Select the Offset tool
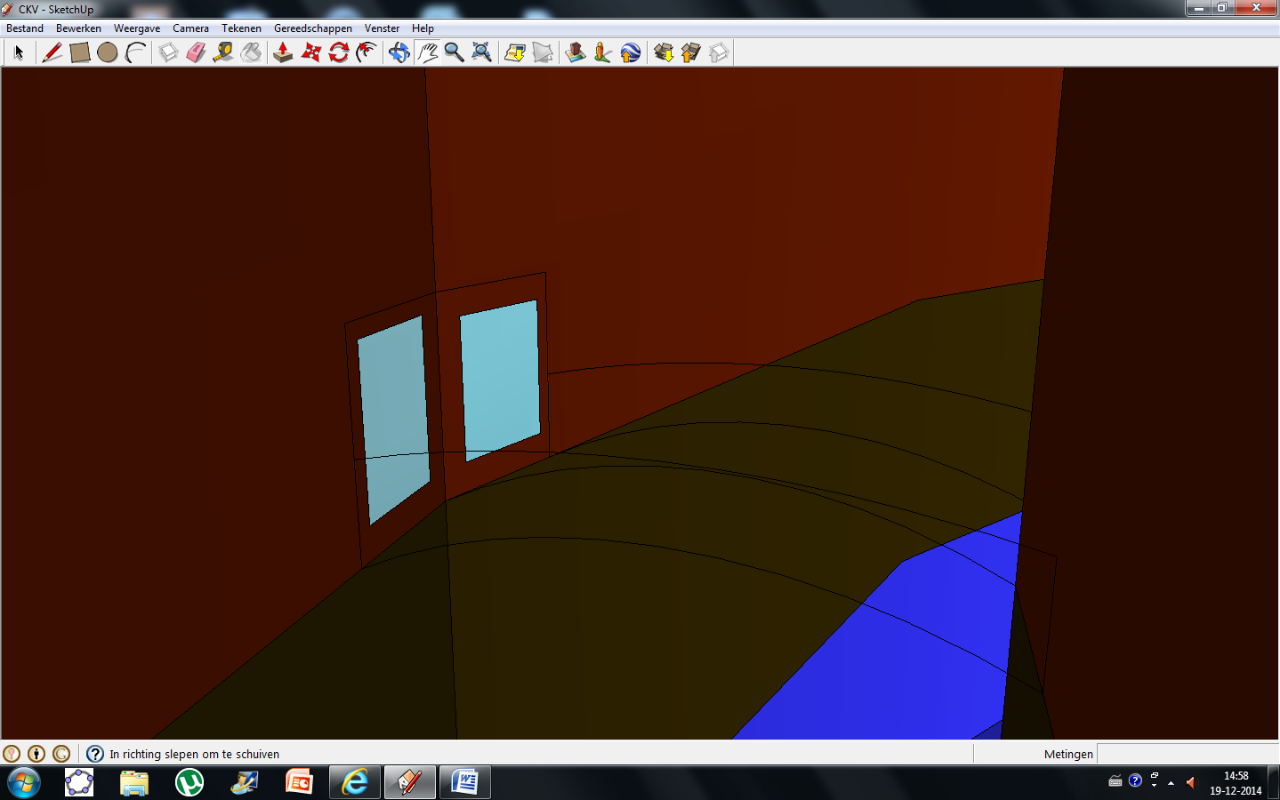Screen dimensions: 1280x800 coord(367,53)
